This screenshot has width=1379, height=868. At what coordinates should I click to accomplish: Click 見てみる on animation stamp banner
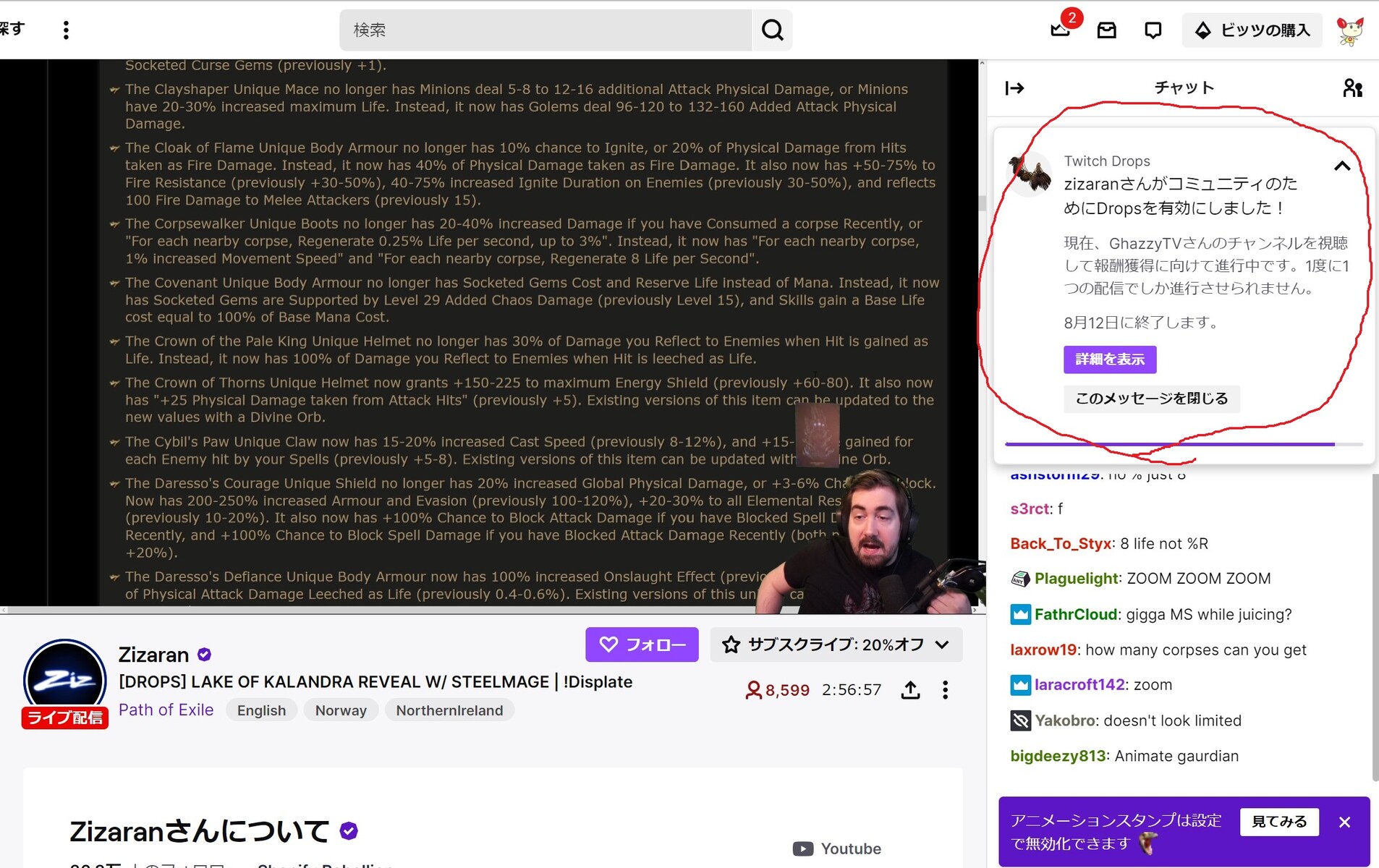1279,822
